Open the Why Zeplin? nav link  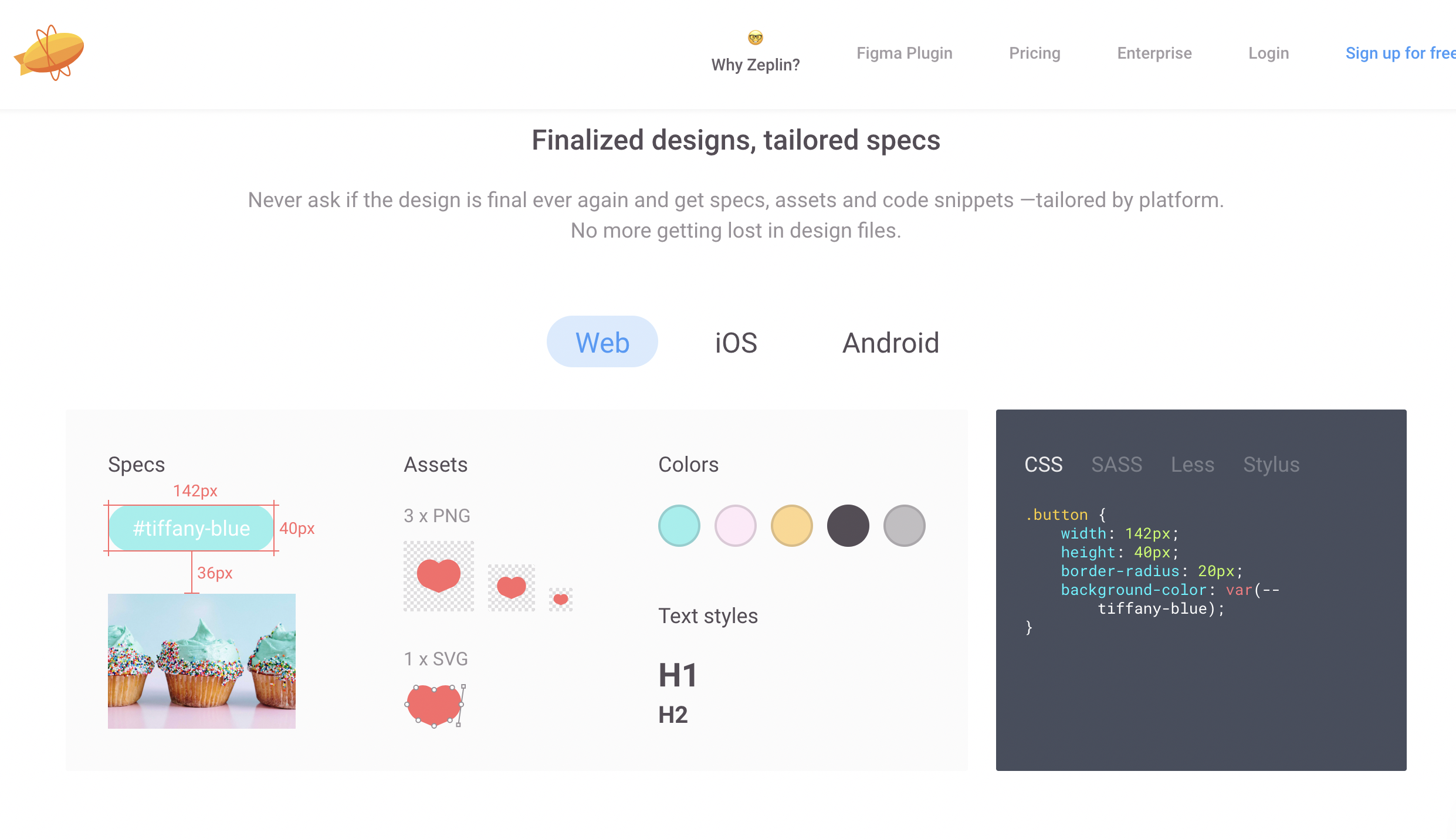pyautogui.click(x=756, y=65)
